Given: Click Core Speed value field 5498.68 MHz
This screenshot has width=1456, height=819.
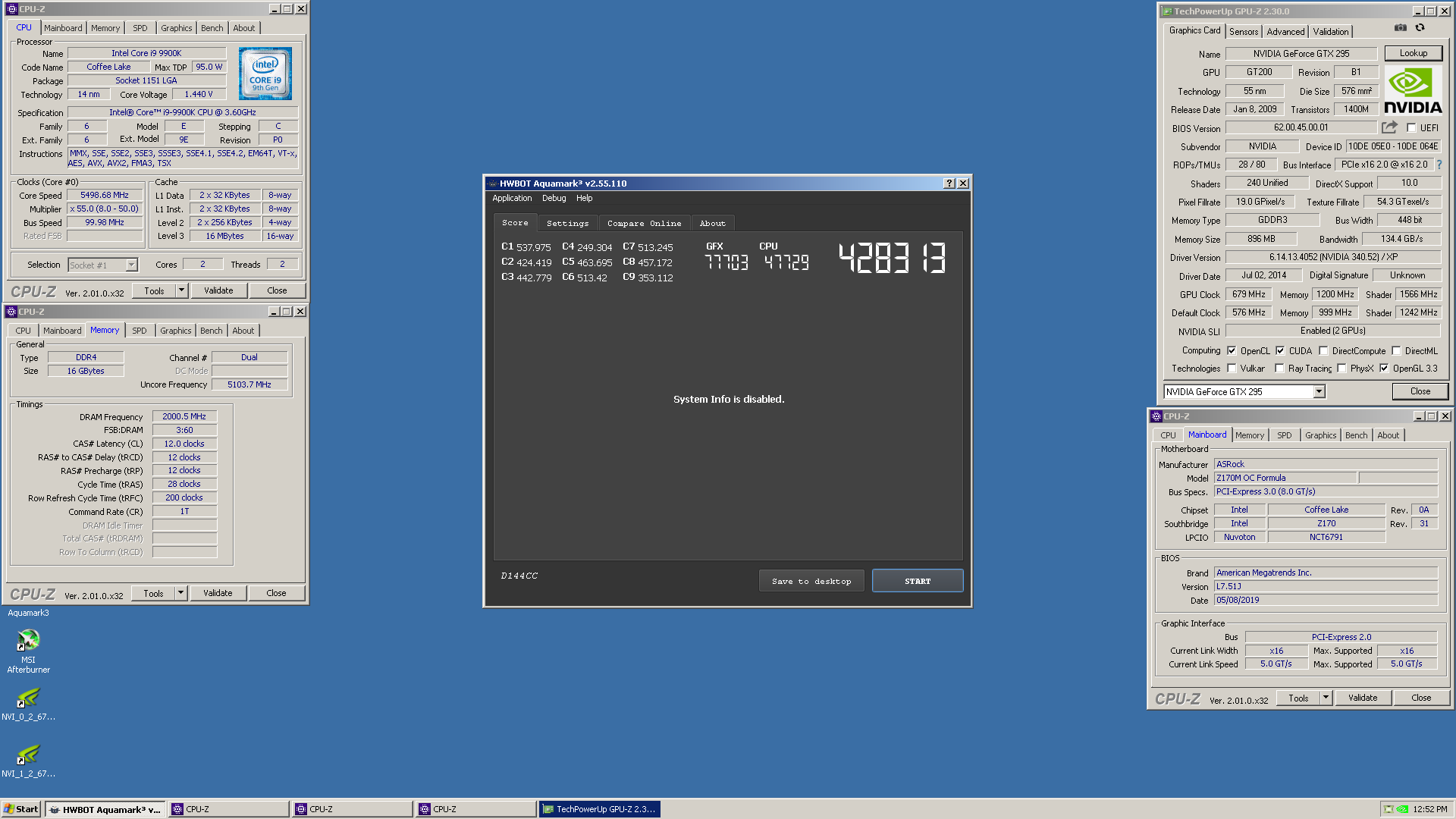Looking at the screenshot, I should (105, 196).
